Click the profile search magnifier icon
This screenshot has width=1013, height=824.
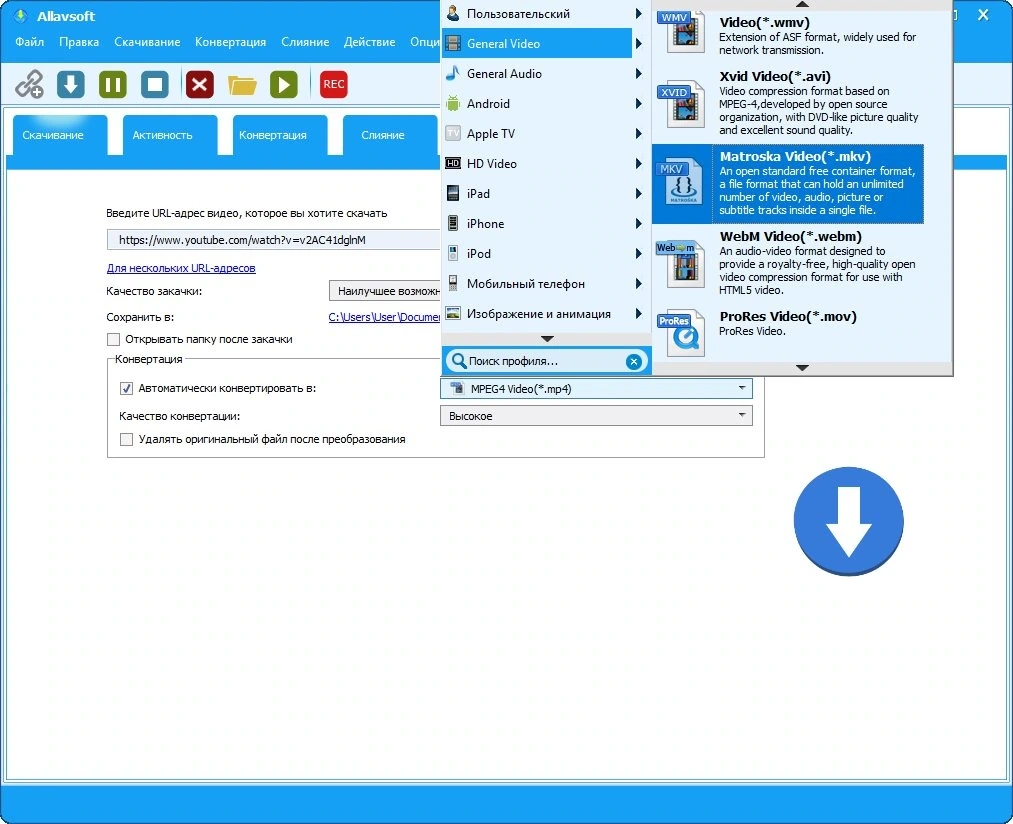coord(458,361)
